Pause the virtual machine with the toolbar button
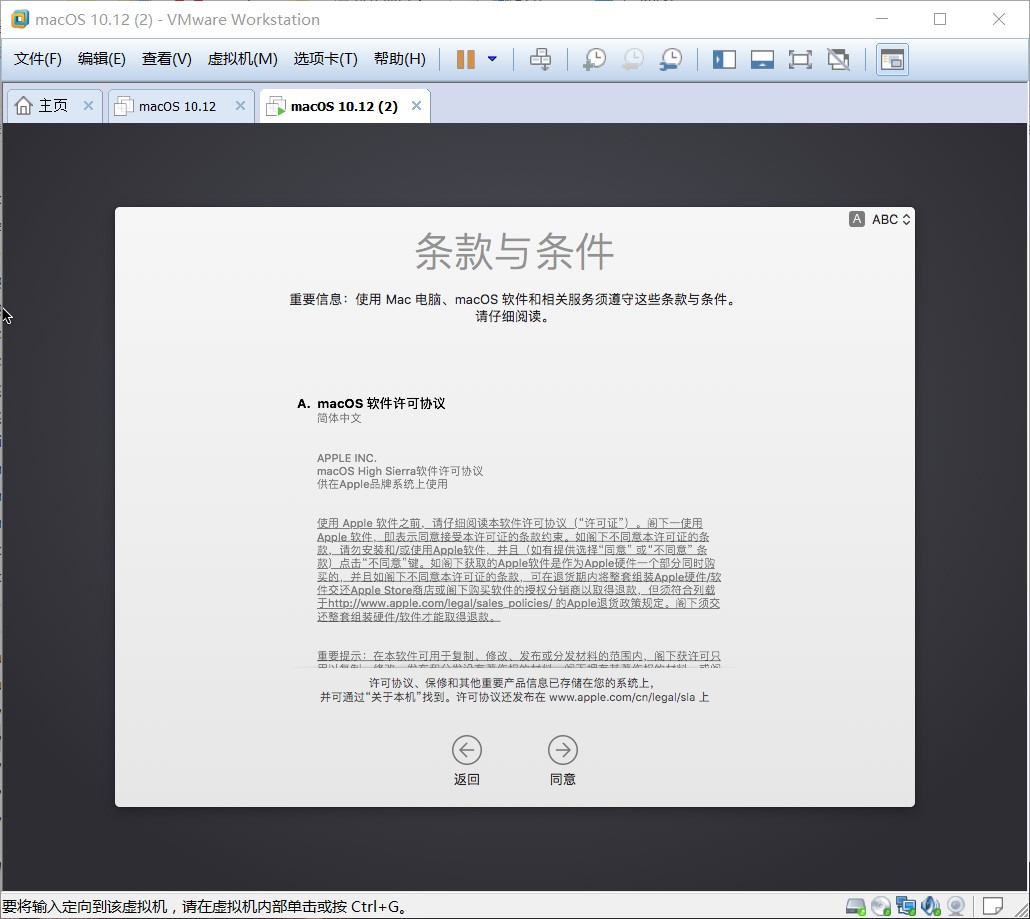 (x=466, y=59)
